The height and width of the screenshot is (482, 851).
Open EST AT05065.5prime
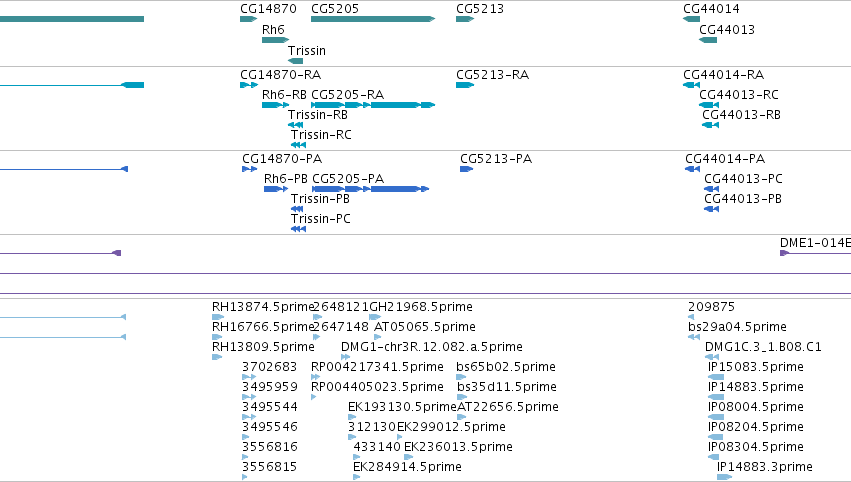coord(425,327)
